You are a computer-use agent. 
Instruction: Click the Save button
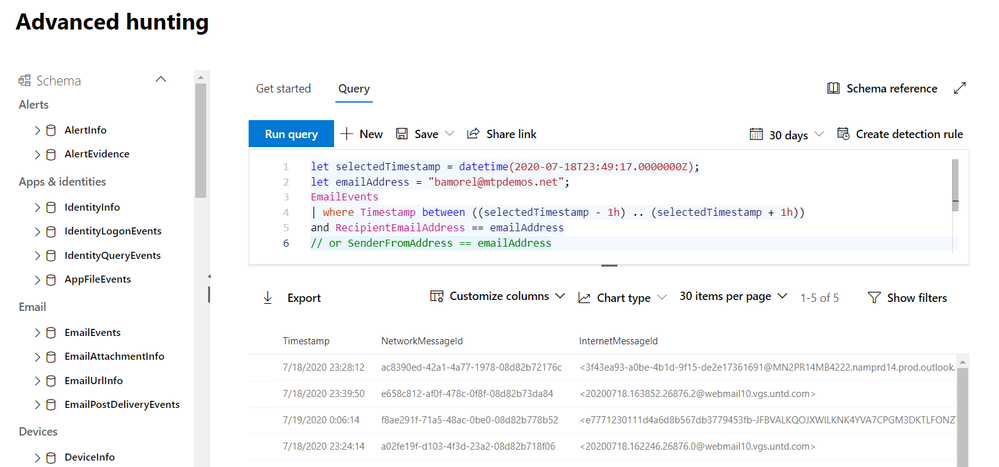tap(417, 134)
